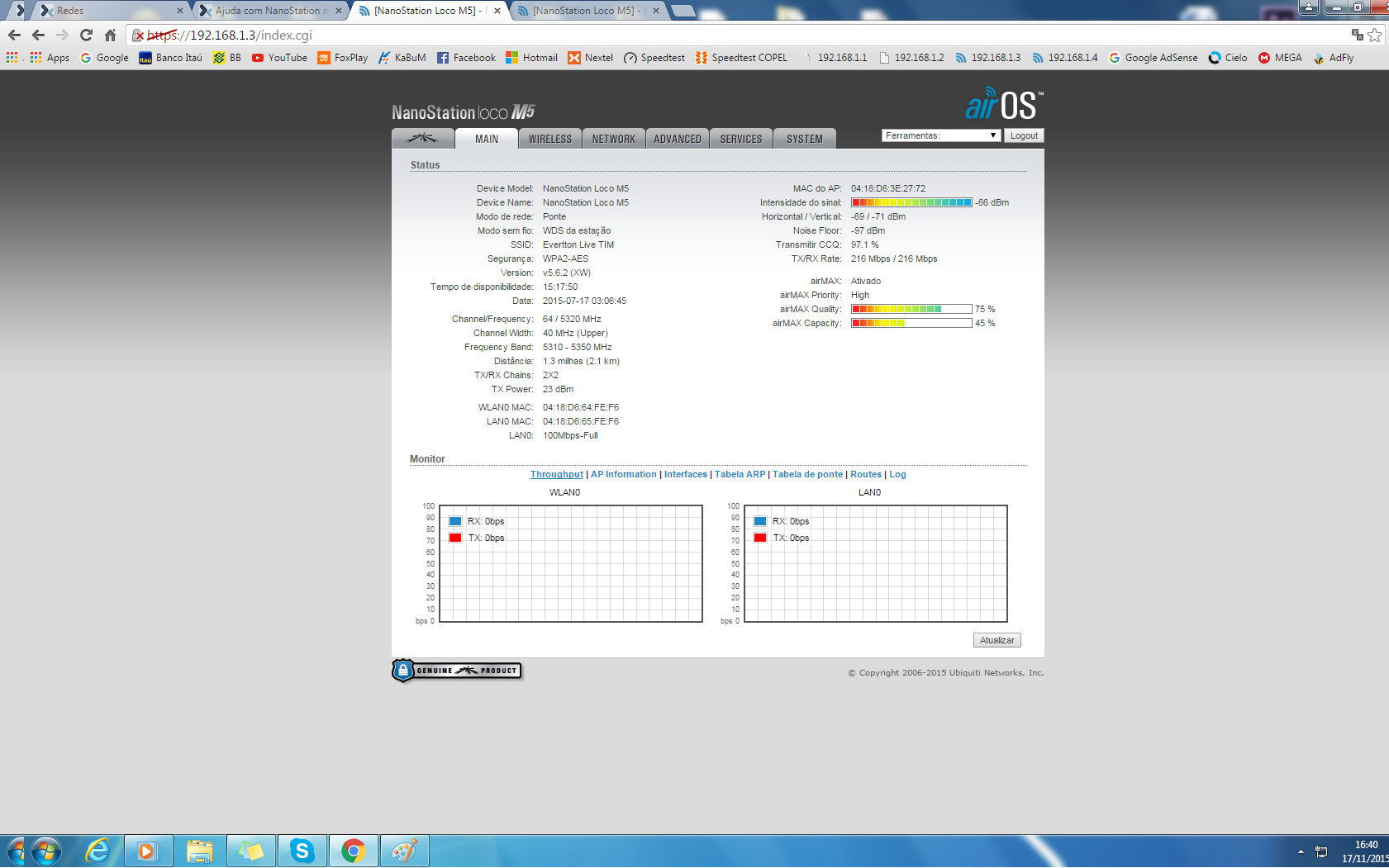Image resolution: width=1389 pixels, height=868 pixels.
Task: Open the Tabela de ponte link
Action: (807, 474)
